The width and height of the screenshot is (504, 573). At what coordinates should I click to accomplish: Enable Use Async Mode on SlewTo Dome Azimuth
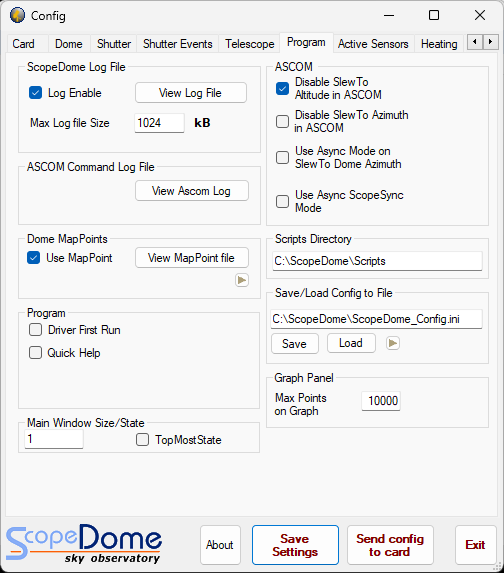[x=282, y=158]
